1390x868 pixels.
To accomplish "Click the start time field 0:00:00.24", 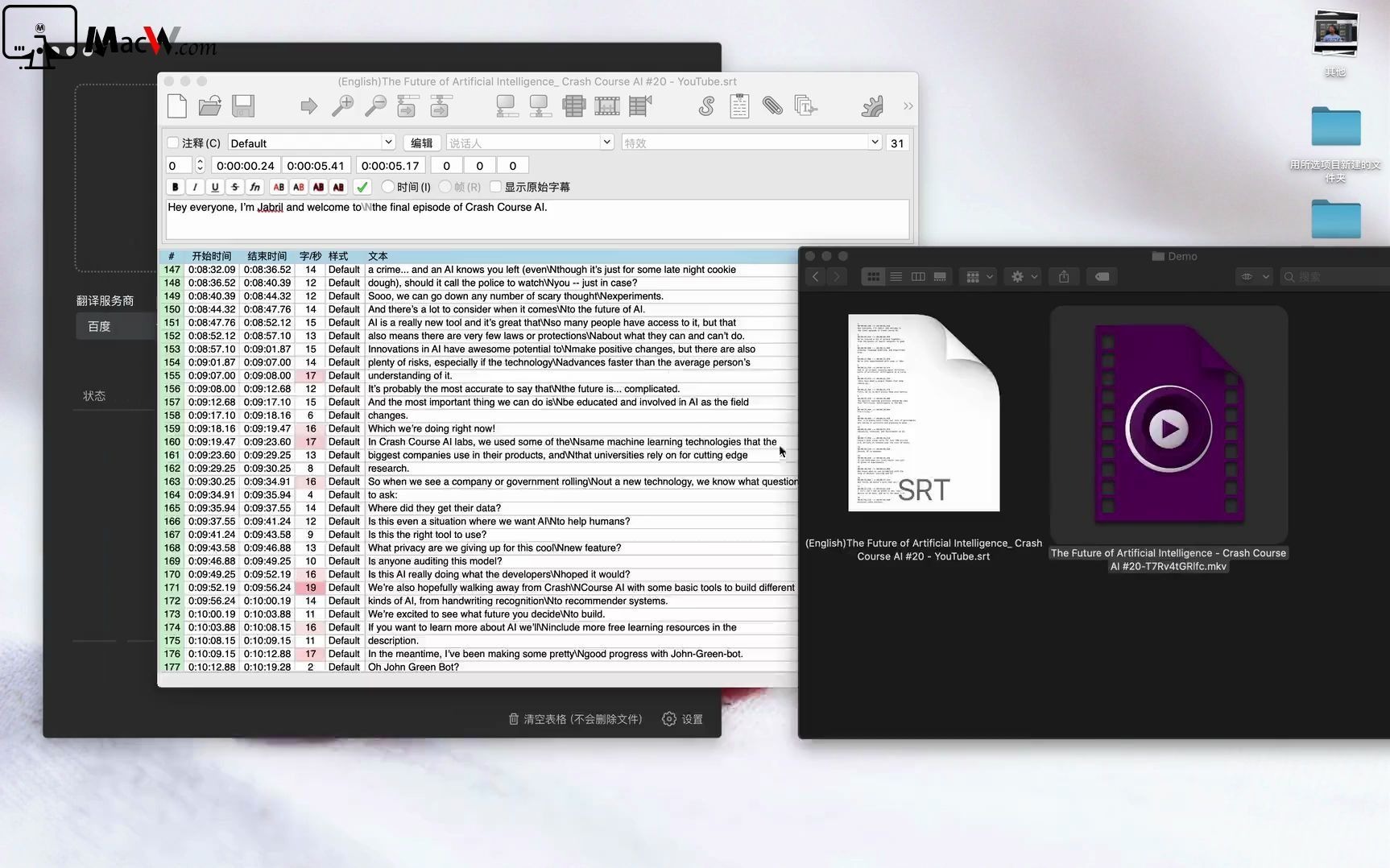I will pyautogui.click(x=246, y=165).
